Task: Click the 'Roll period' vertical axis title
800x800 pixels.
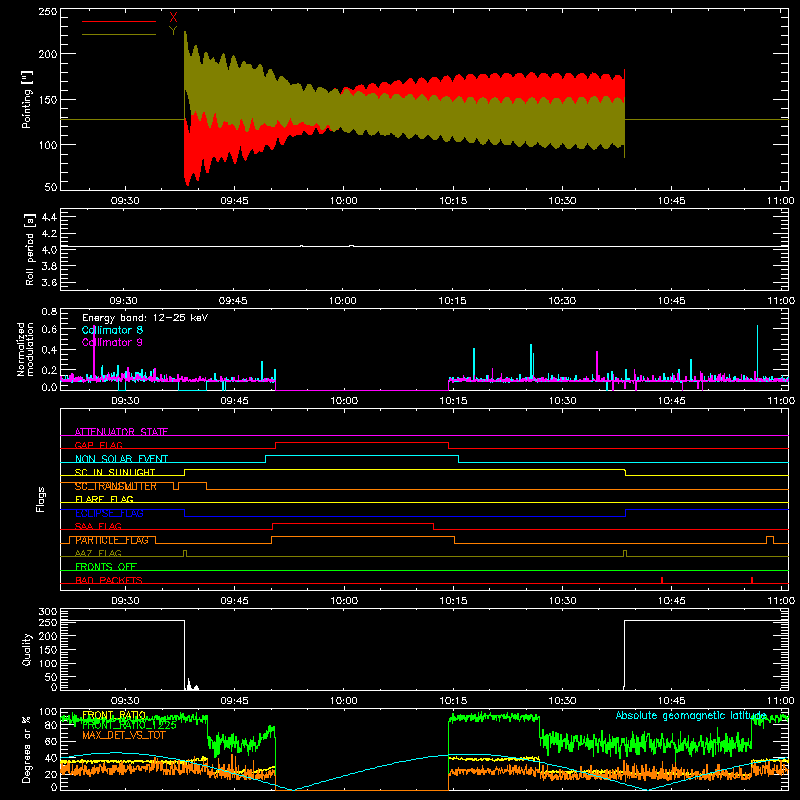Action: (x=30, y=249)
